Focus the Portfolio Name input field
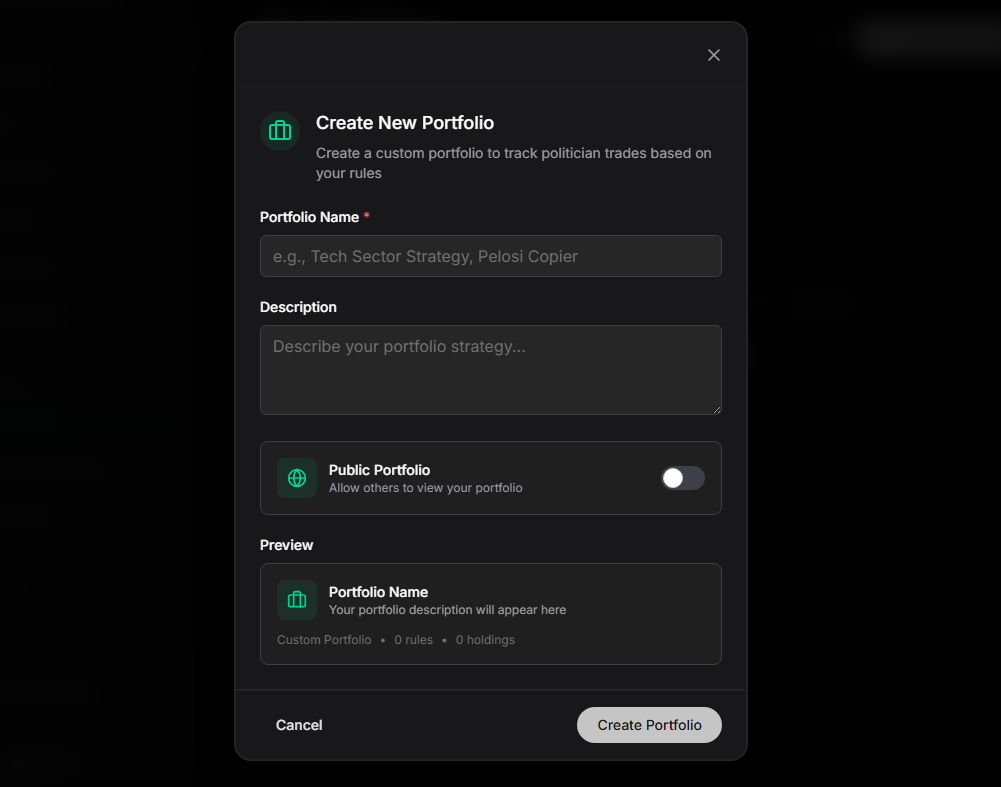Image resolution: width=1001 pixels, height=787 pixels. pos(490,256)
